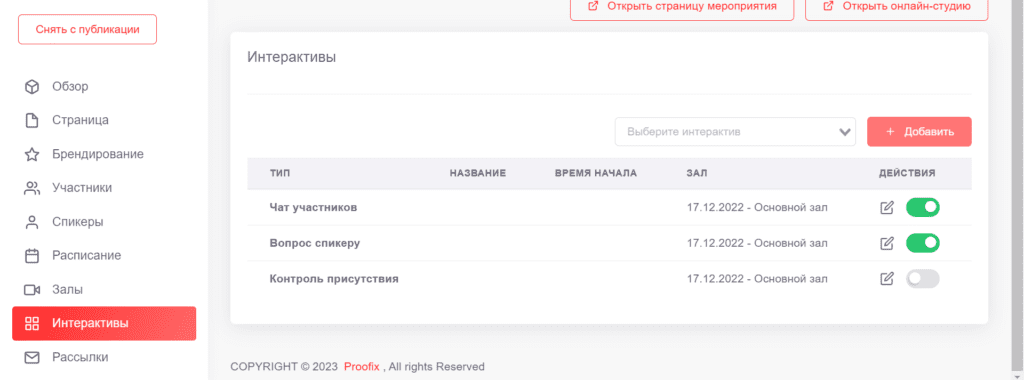
Task: Click the Добавить button
Action: pos(919,132)
